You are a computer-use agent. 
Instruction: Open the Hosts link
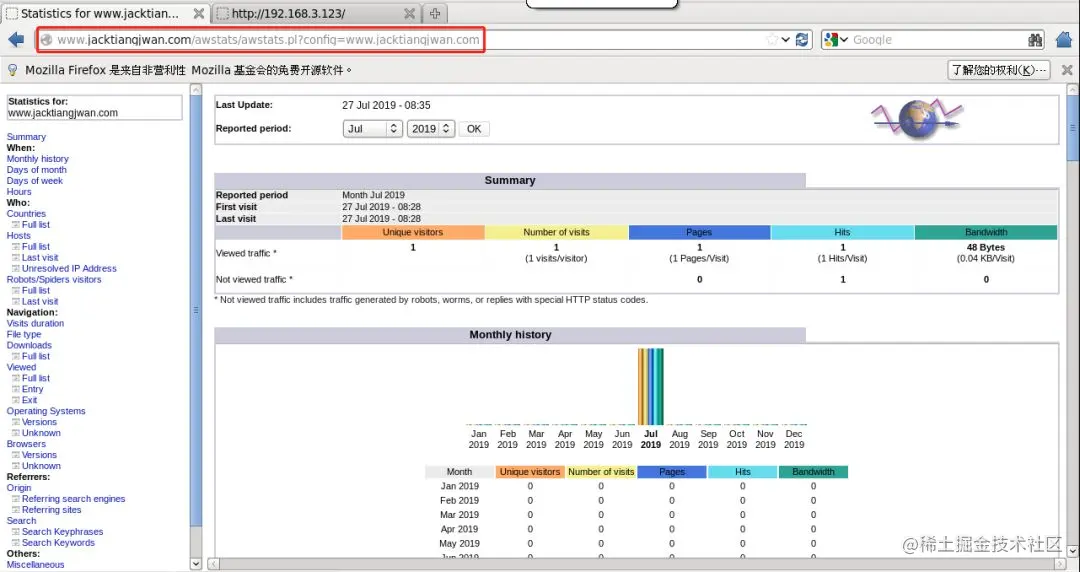click(x=19, y=236)
